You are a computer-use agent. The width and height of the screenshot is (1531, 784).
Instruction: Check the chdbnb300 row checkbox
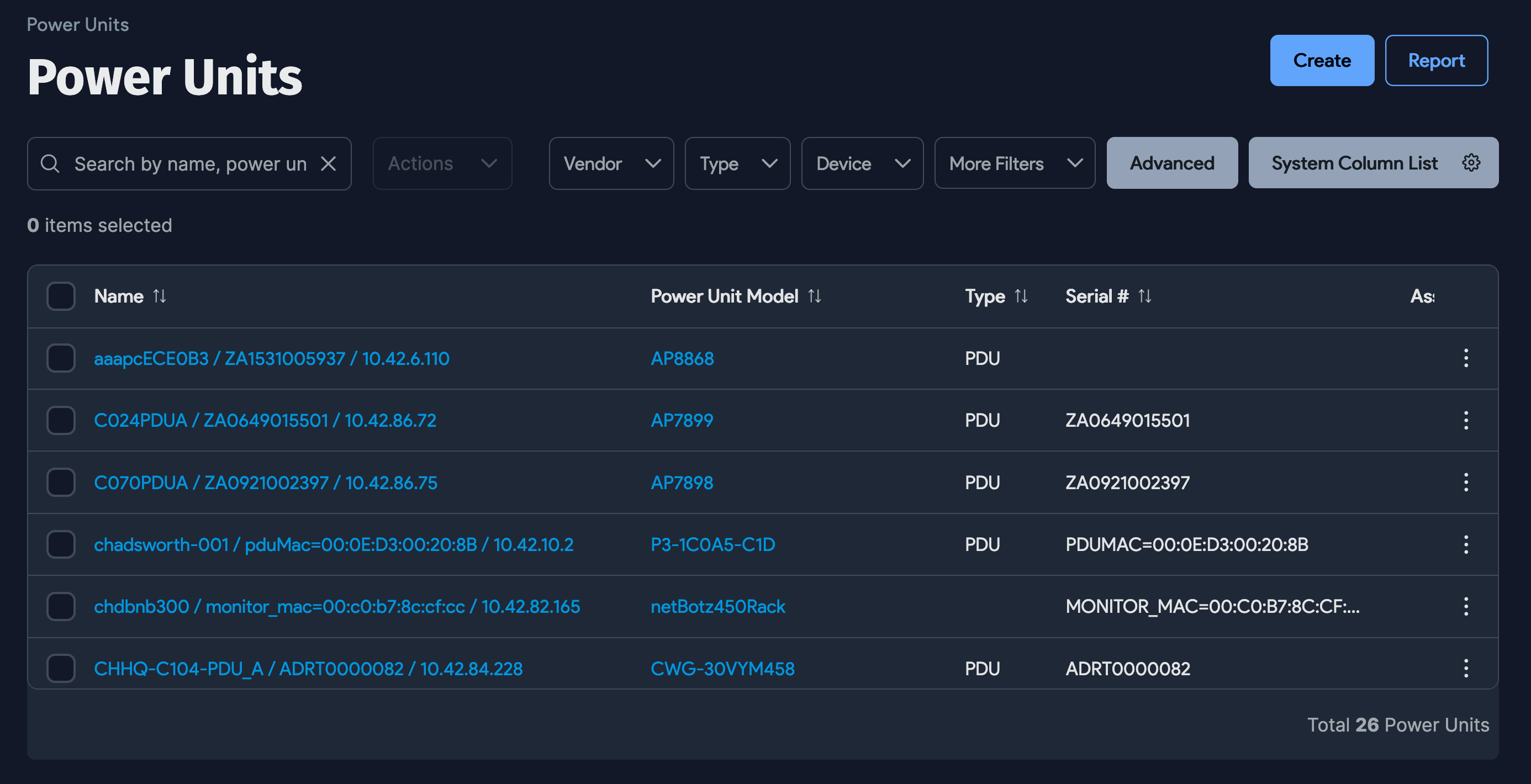click(x=61, y=606)
